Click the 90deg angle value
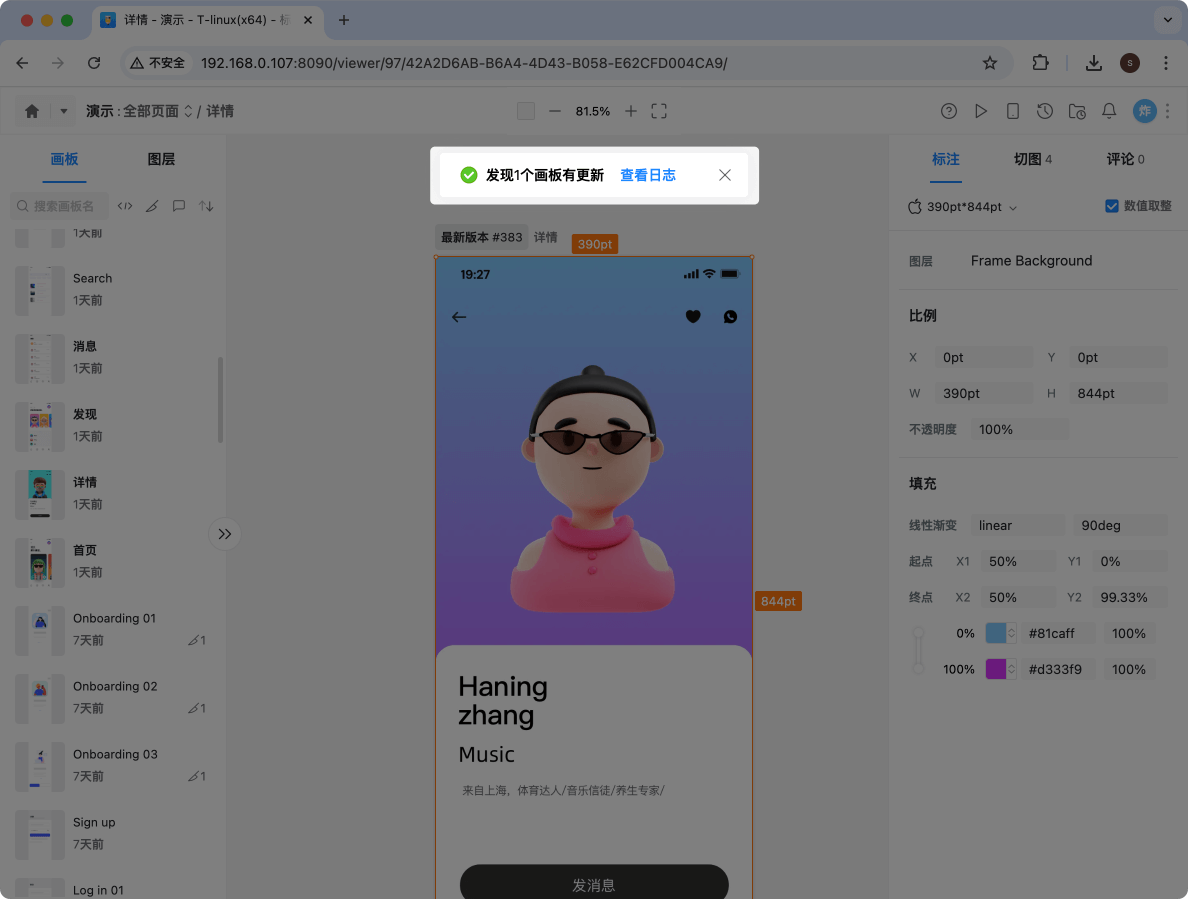This screenshot has width=1188, height=899. point(1120,525)
